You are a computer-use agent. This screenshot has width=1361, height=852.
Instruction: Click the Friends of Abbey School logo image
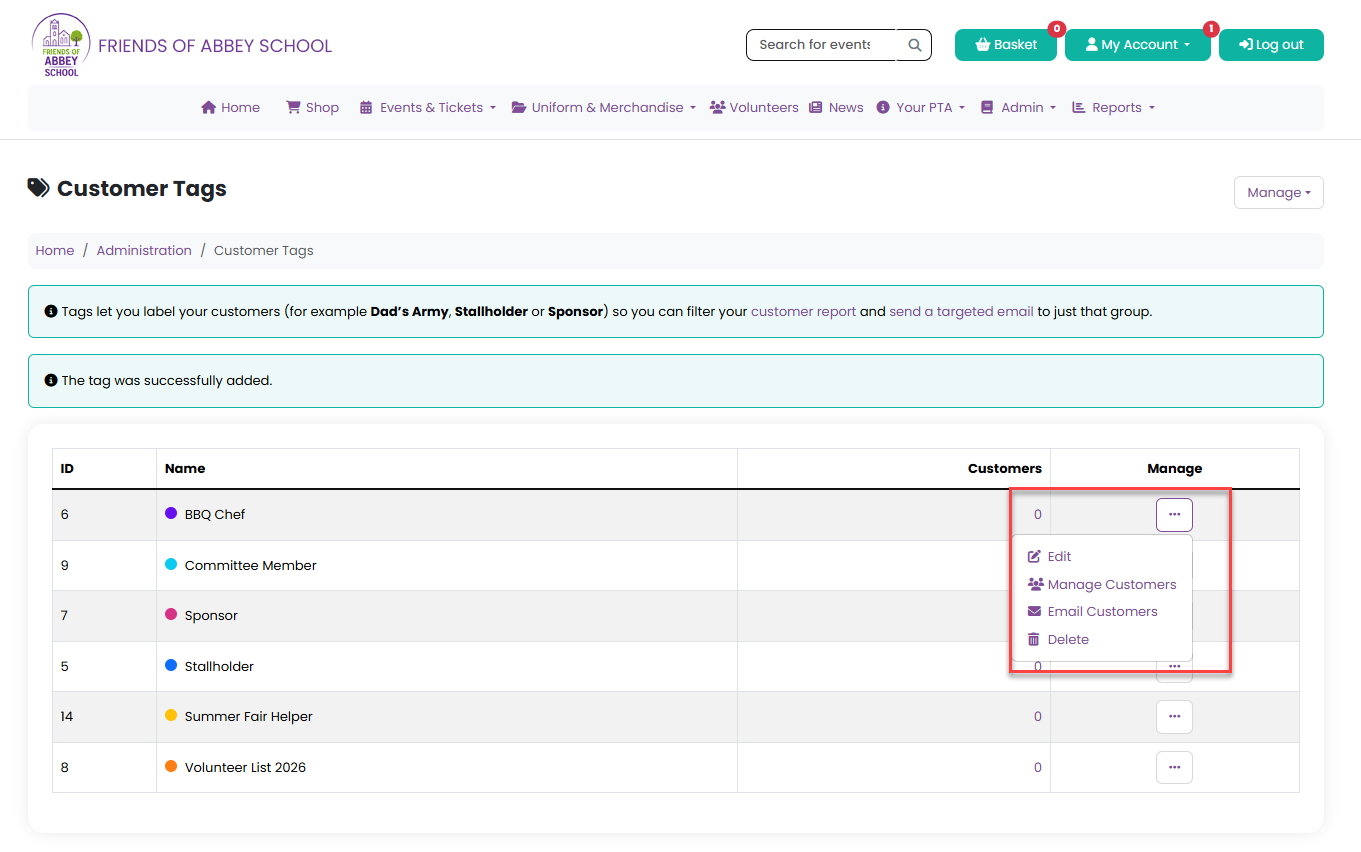pyautogui.click(x=61, y=45)
